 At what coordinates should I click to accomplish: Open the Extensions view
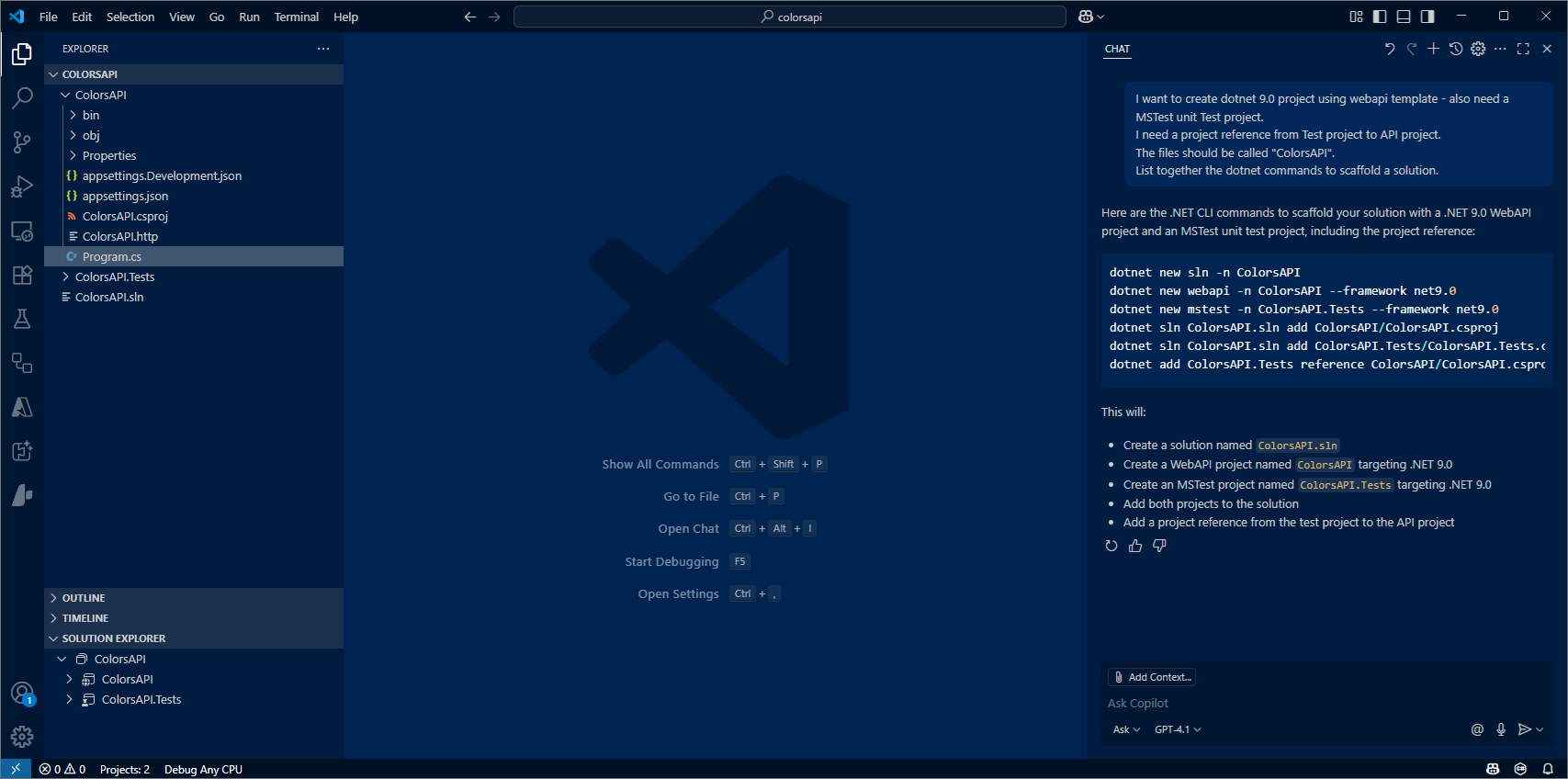click(22, 275)
